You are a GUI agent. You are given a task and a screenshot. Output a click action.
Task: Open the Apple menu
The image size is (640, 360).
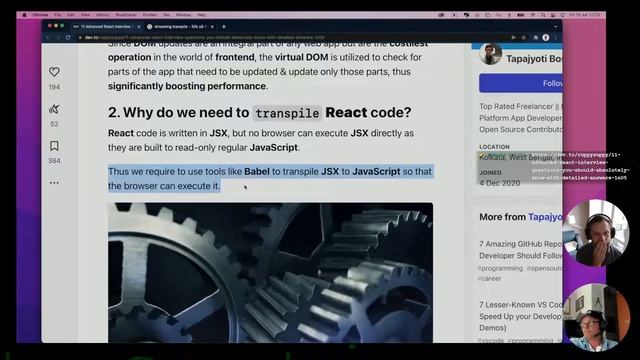24,15
